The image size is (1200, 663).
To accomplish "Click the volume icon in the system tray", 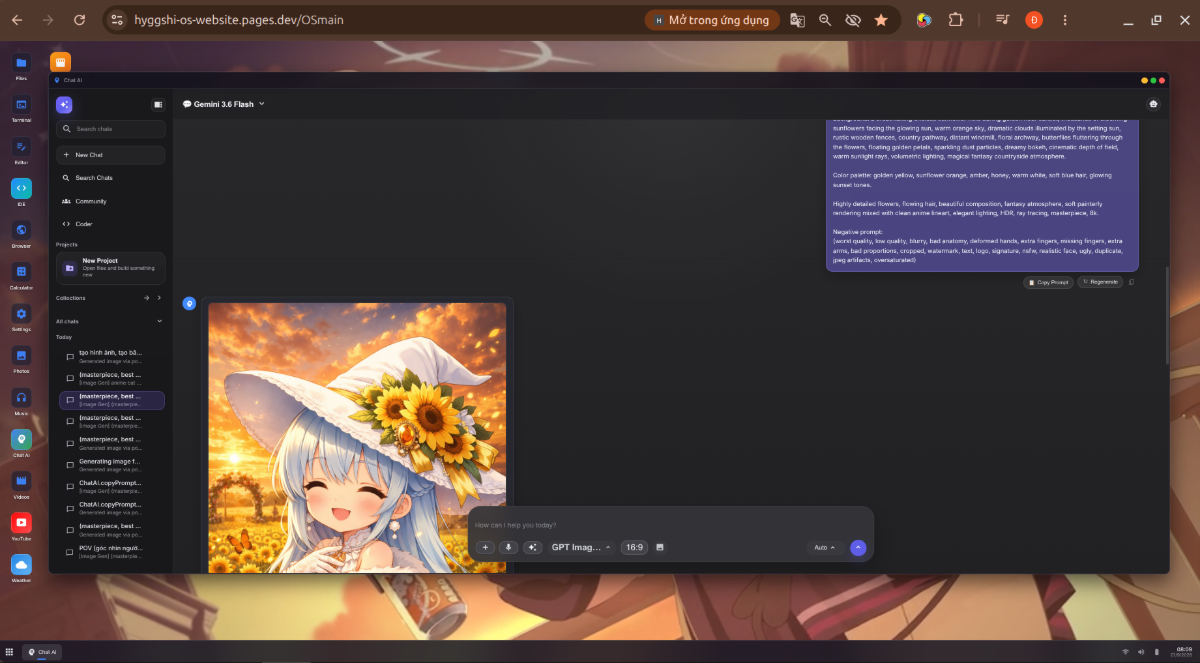I will pyautogui.click(x=1141, y=652).
